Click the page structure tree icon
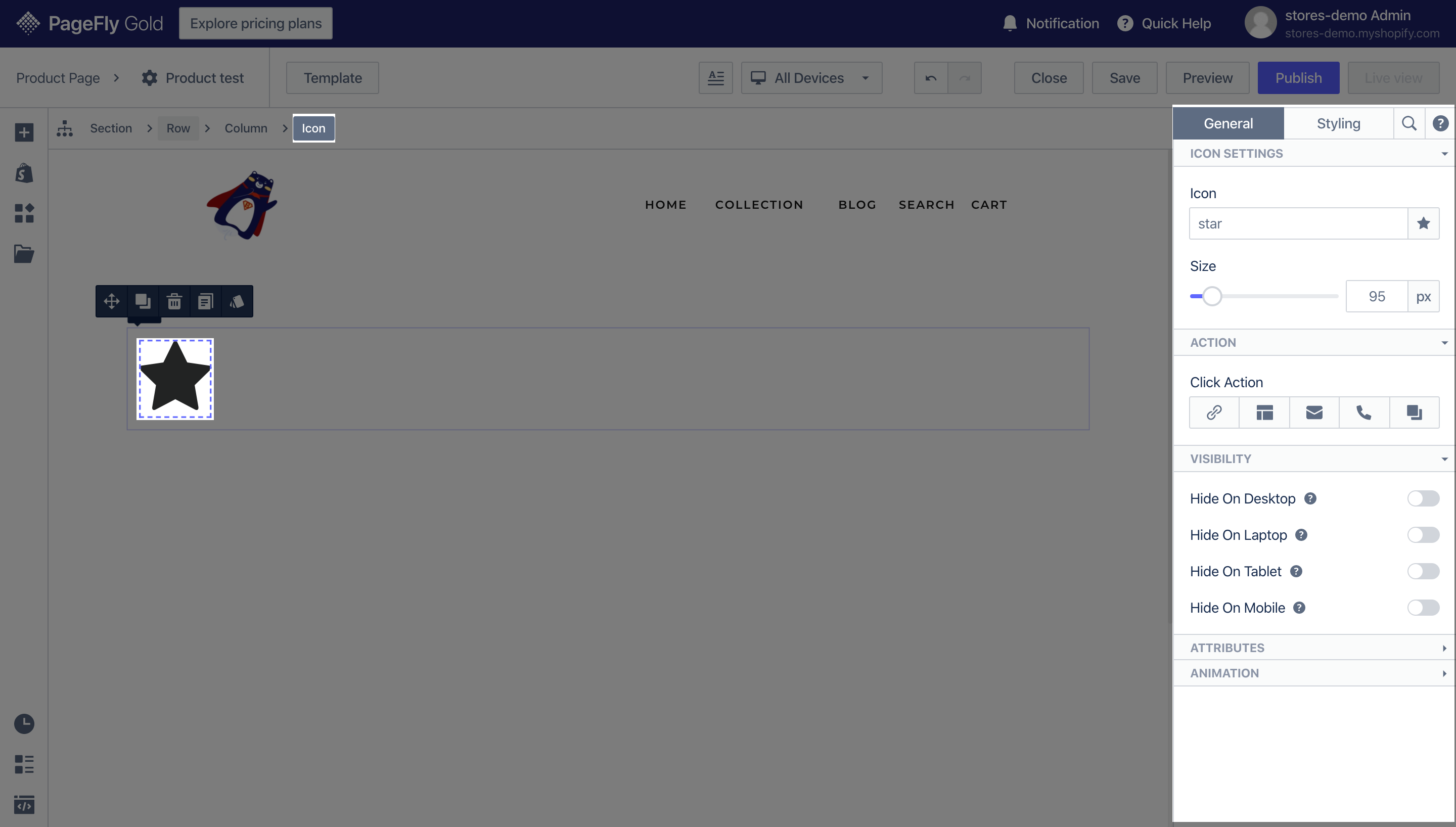1456x827 pixels. click(65, 128)
